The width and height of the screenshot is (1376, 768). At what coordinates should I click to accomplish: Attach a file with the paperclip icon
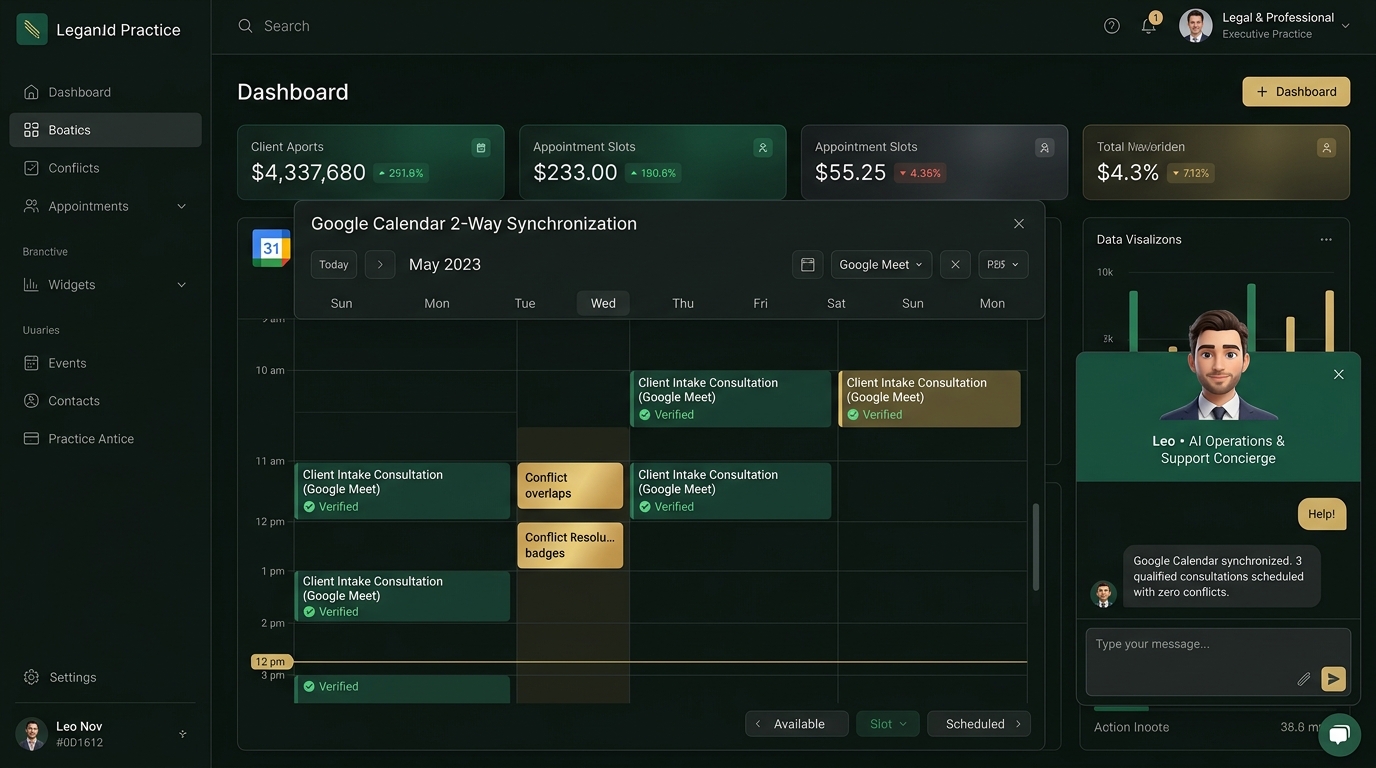tap(1304, 679)
